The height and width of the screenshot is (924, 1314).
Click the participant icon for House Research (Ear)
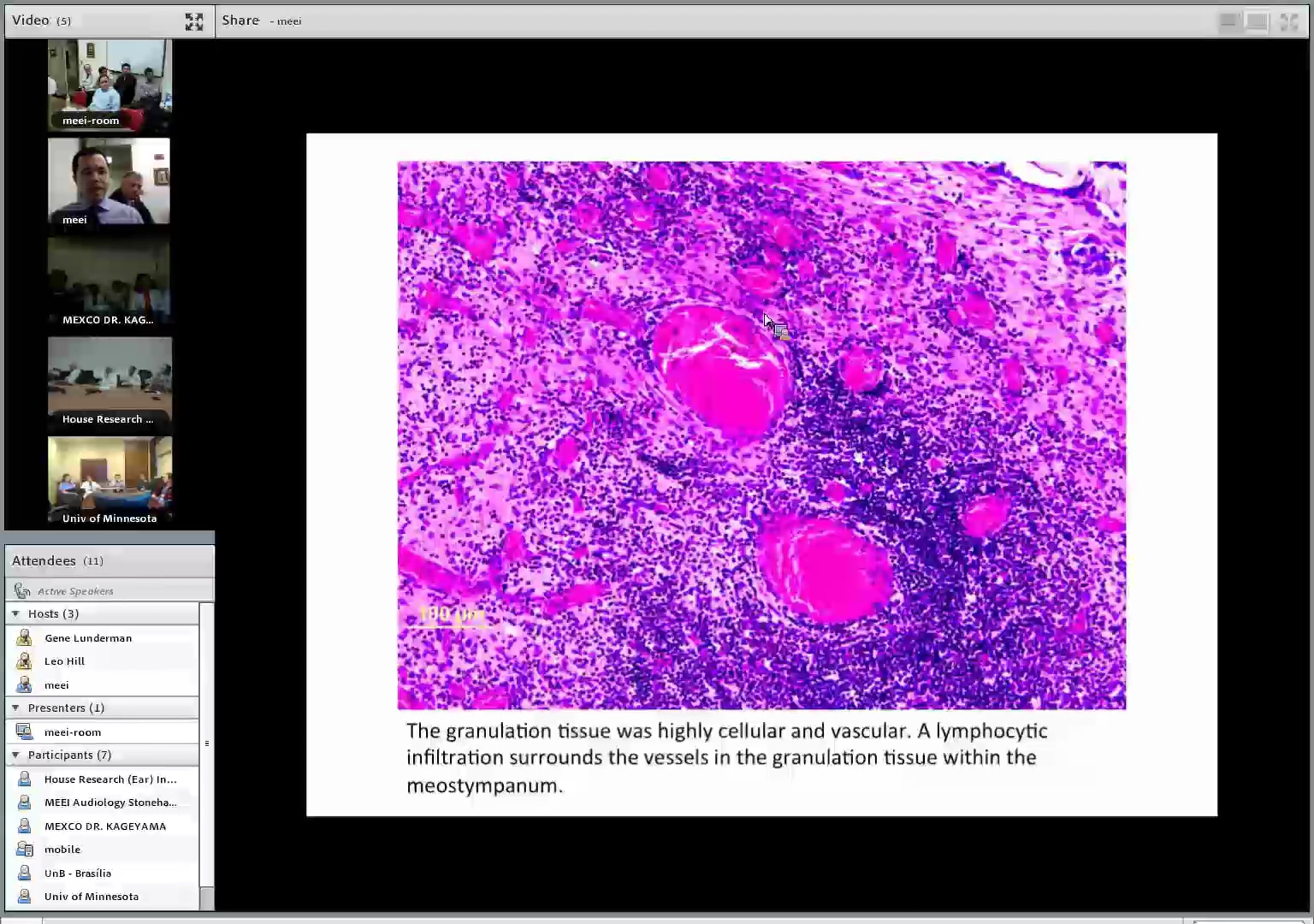pos(24,779)
